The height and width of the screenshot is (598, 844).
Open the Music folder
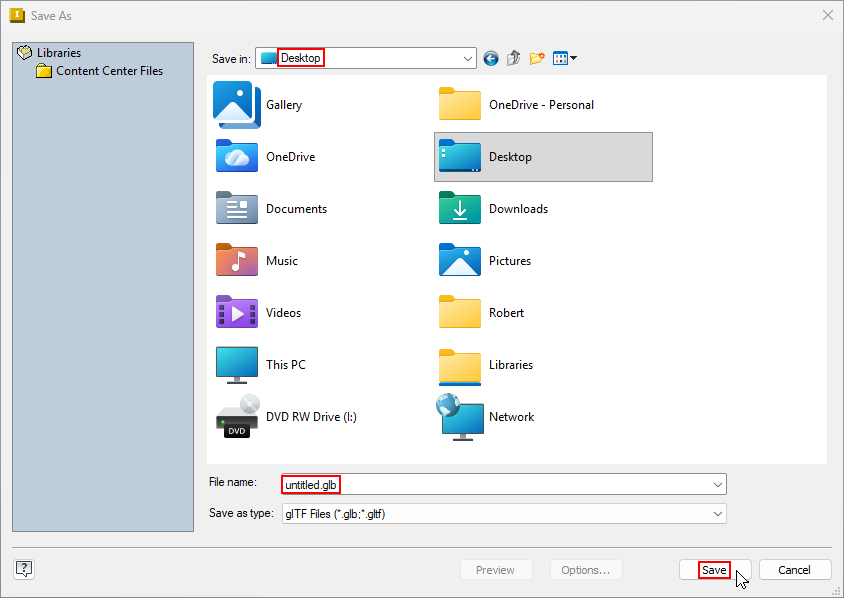click(x=238, y=261)
